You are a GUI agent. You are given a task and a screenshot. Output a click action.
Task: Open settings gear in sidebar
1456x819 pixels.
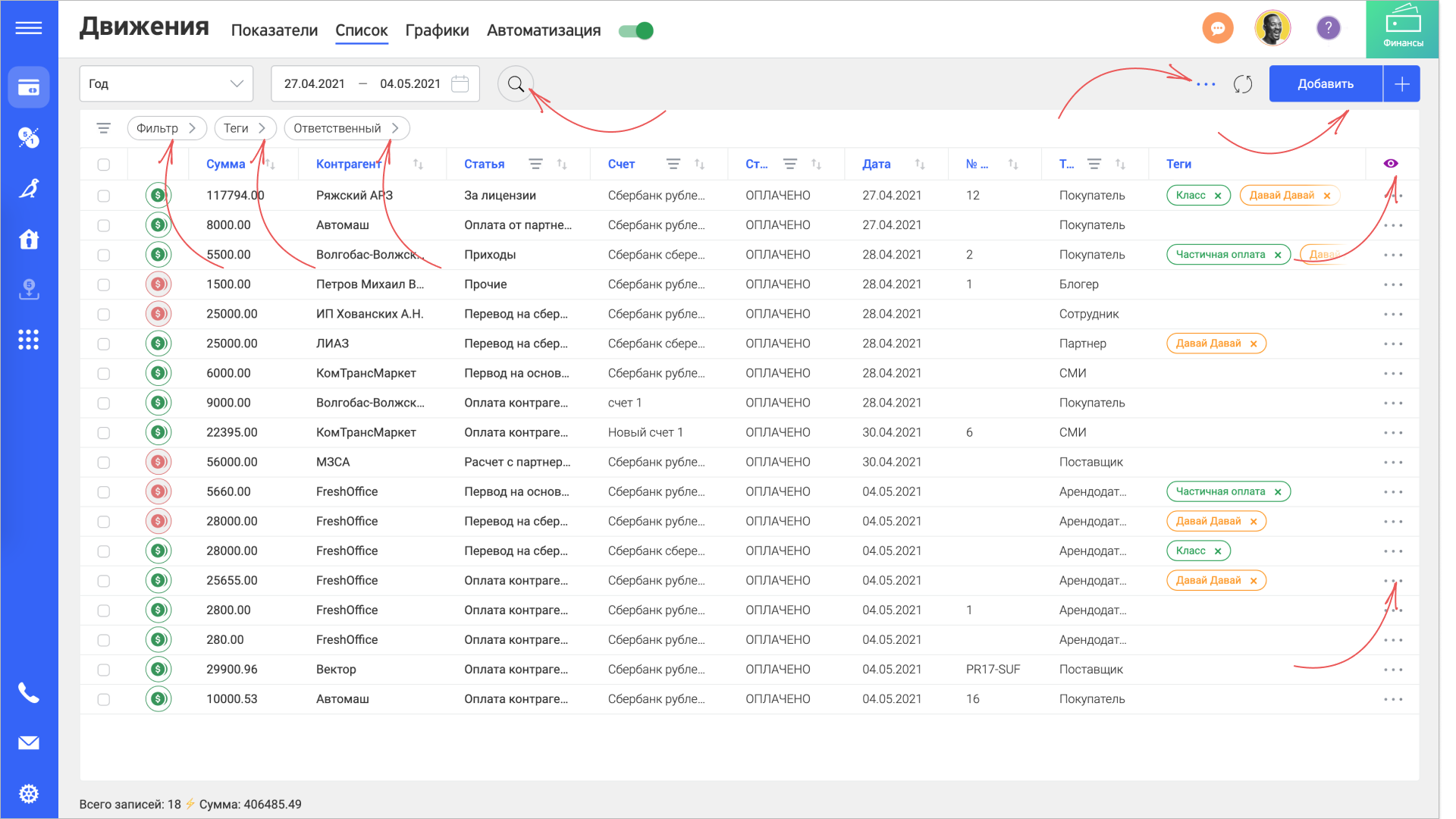click(x=29, y=794)
